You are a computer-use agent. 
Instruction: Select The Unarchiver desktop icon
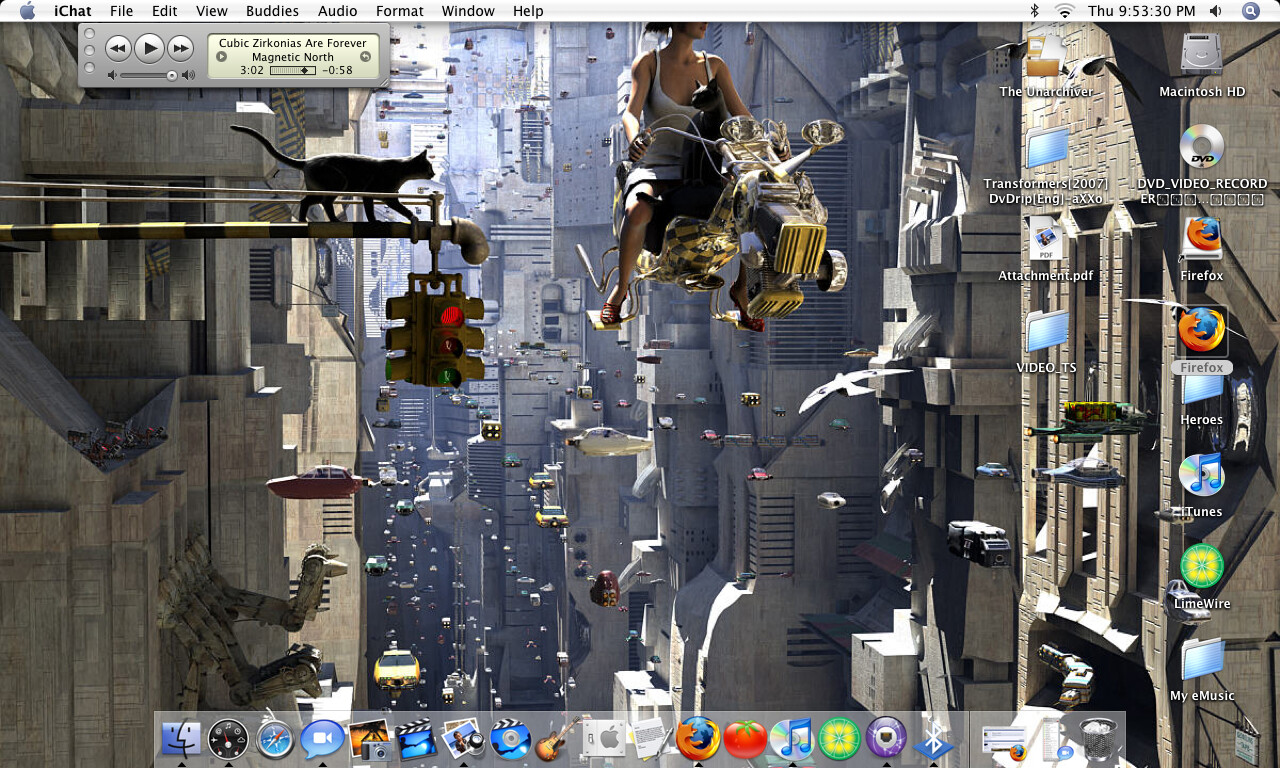[x=1046, y=57]
